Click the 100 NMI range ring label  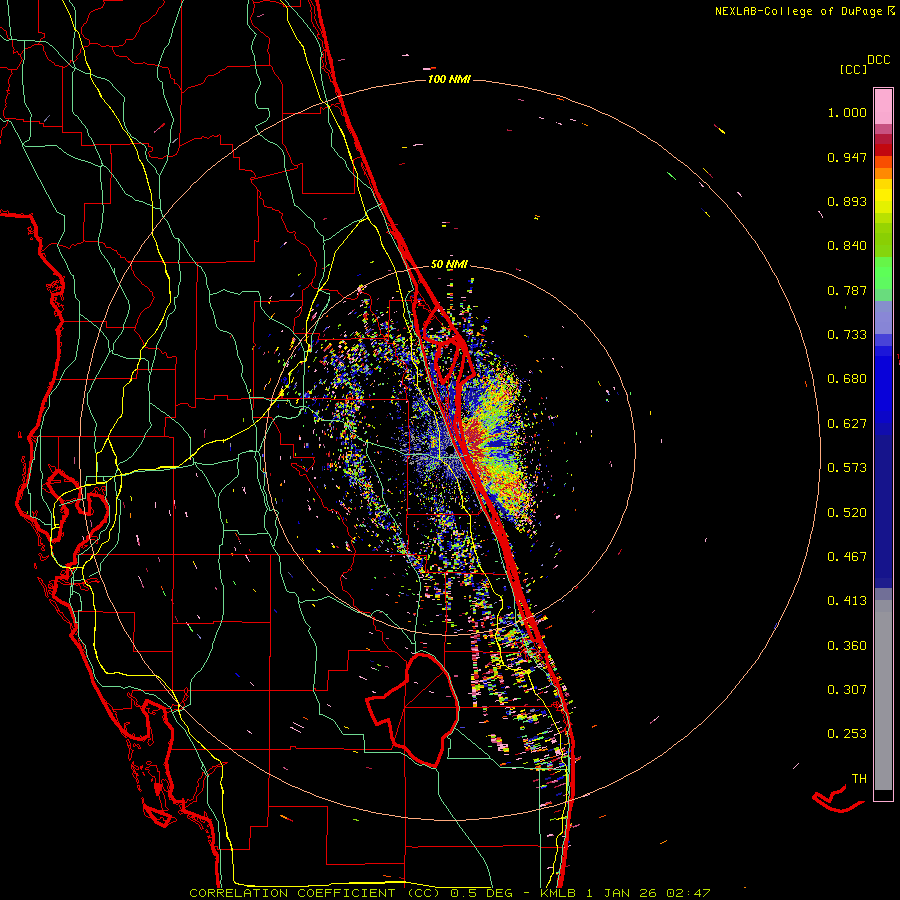pyautogui.click(x=449, y=79)
